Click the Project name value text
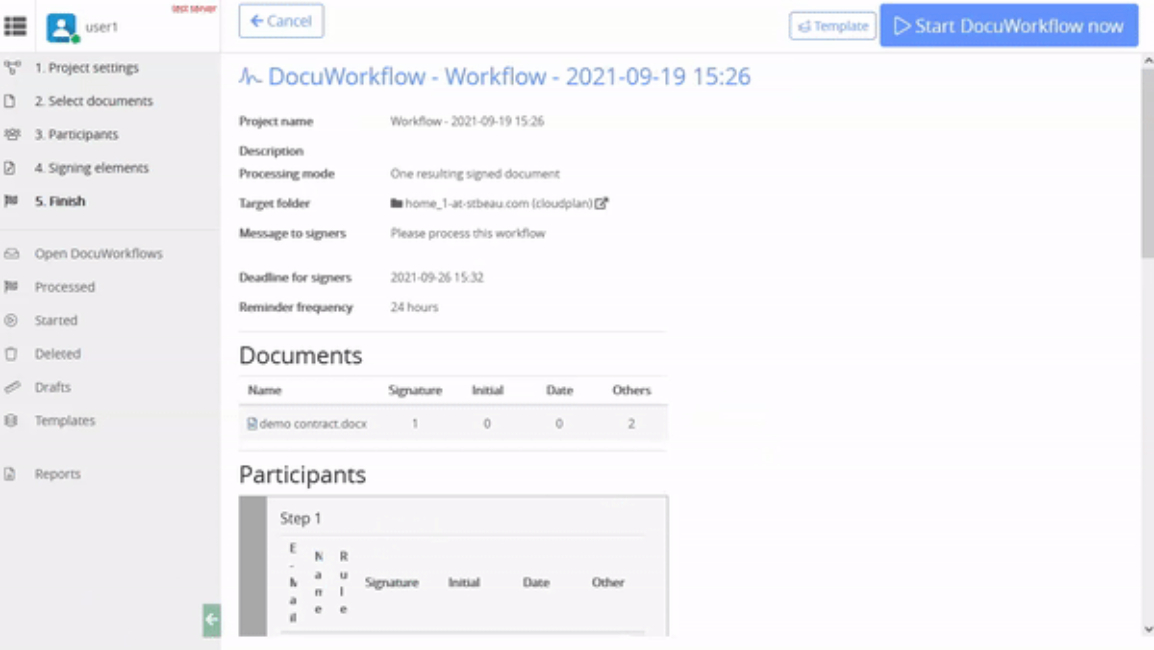The width and height of the screenshot is (1154, 650). point(467,121)
